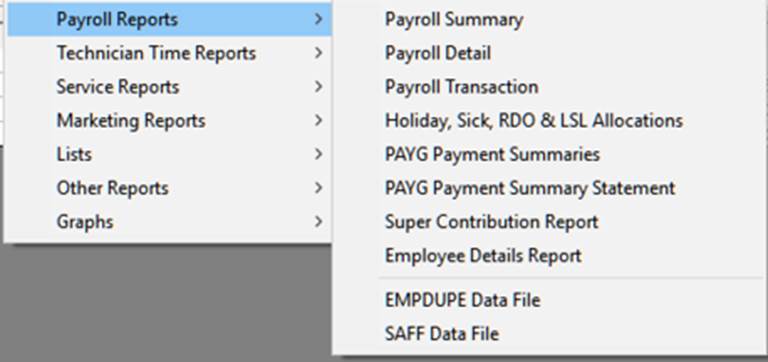768x362 pixels.
Task: Click the arrow beside Payroll Reports
Action: [x=319, y=19]
